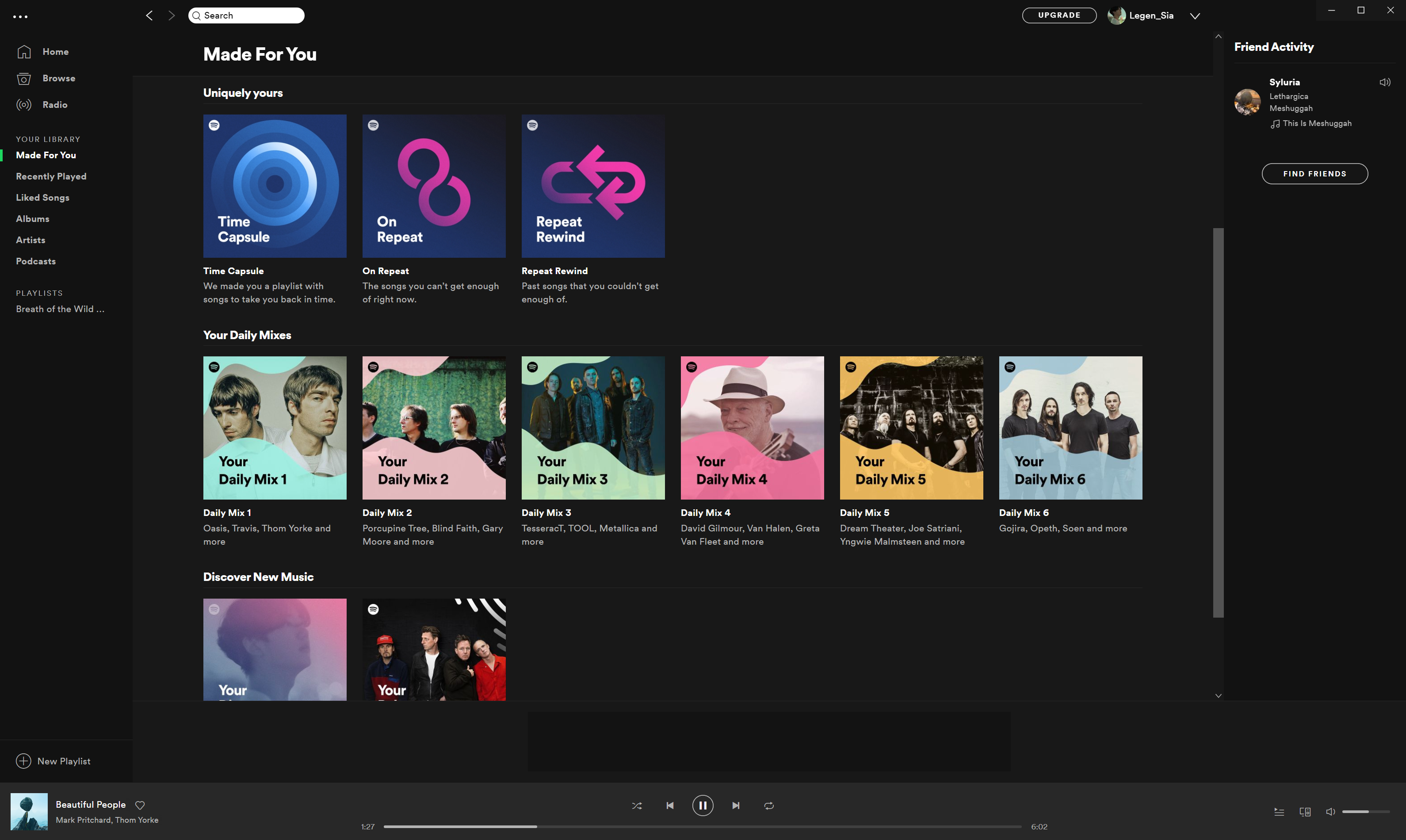Open the Legen_Sia profile
This screenshot has width=1406, height=840.
click(x=1141, y=15)
